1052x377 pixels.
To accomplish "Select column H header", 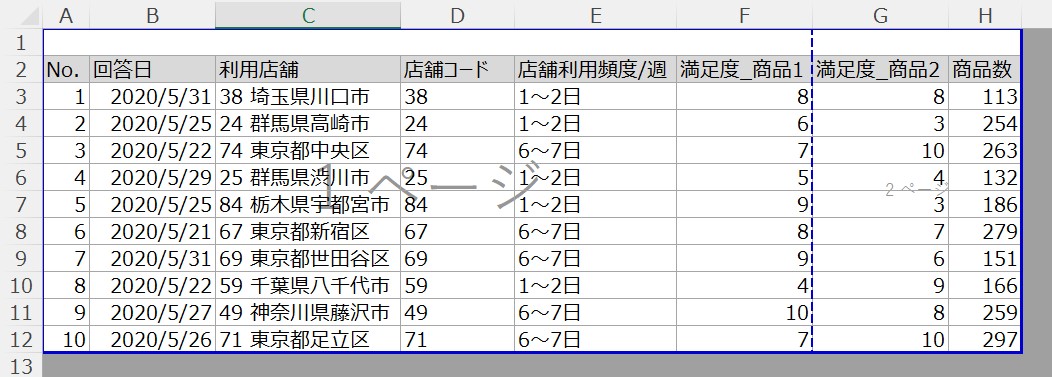I will point(985,15).
